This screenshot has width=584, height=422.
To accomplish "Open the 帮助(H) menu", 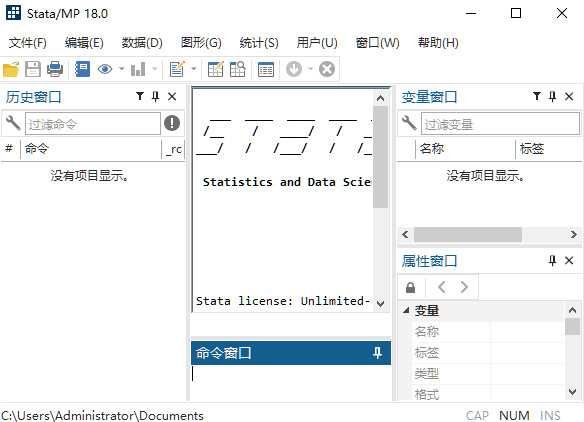I will (x=438, y=43).
